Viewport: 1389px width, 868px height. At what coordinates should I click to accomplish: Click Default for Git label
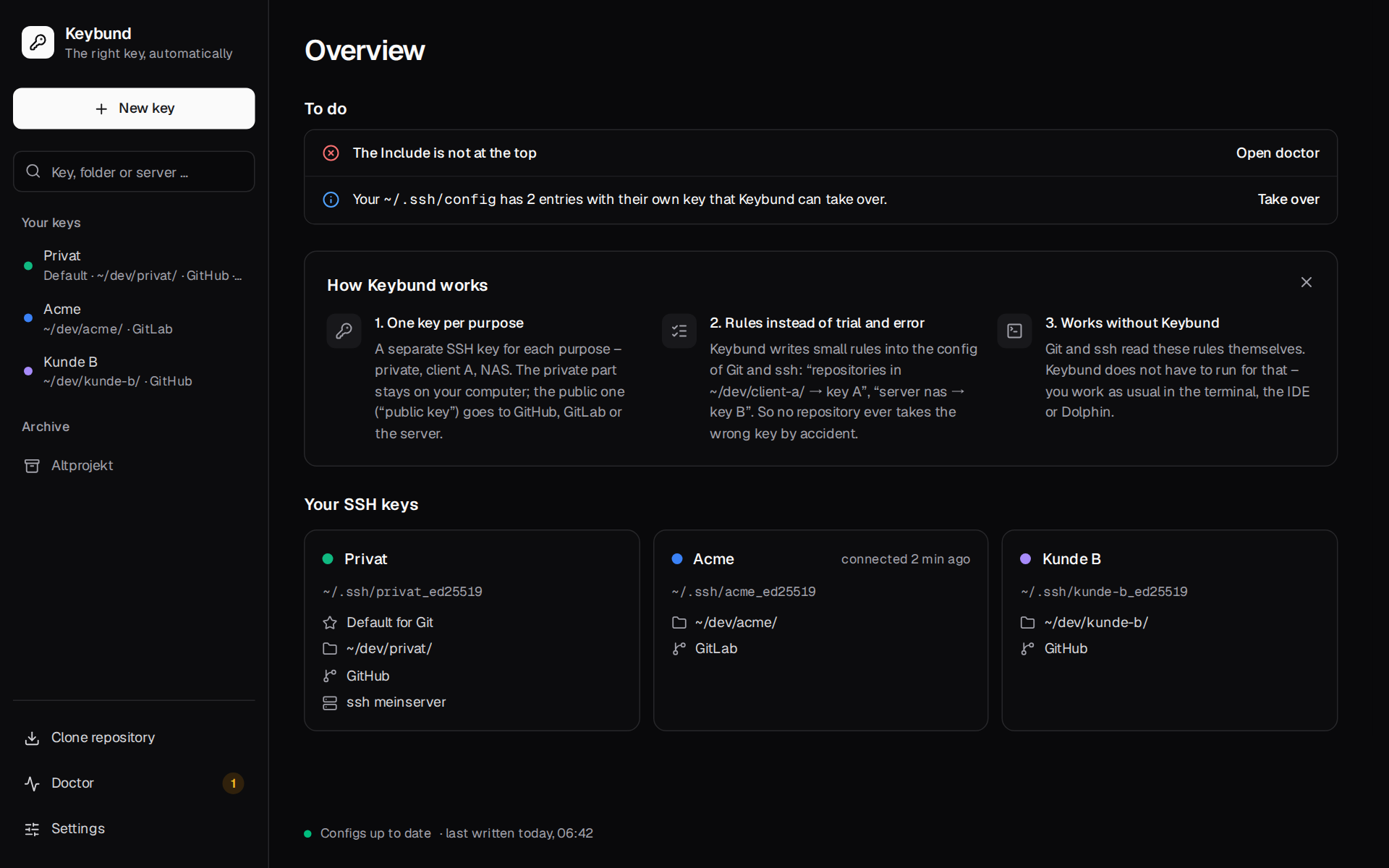click(389, 623)
